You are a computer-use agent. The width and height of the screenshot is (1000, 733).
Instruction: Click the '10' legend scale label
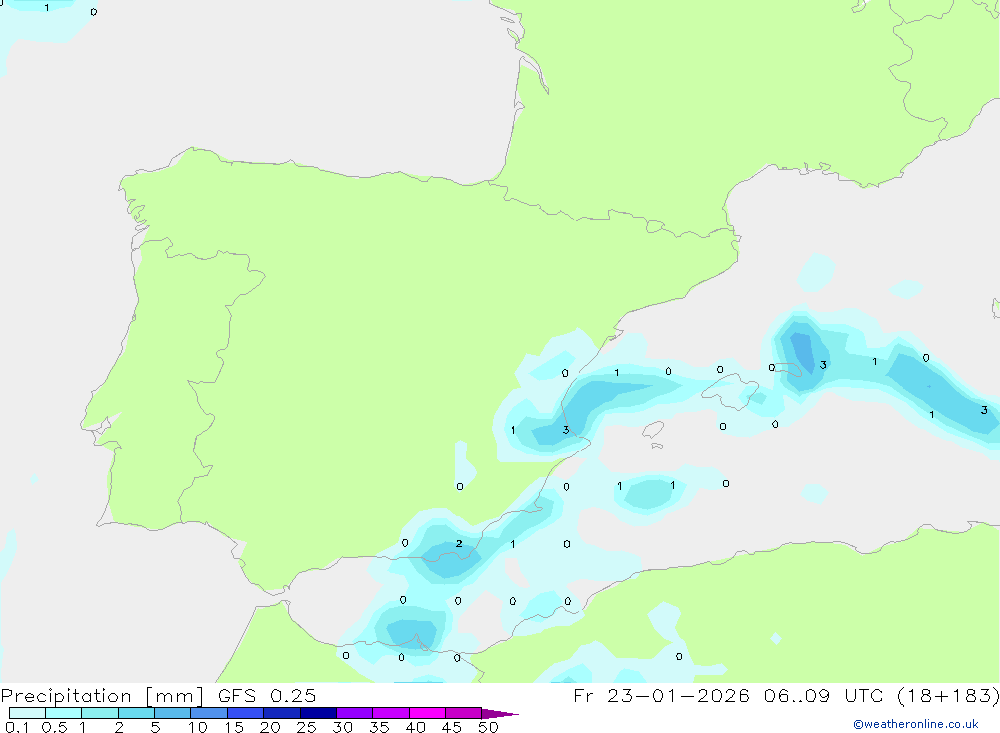pyautogui.click(x=198, y=727)
